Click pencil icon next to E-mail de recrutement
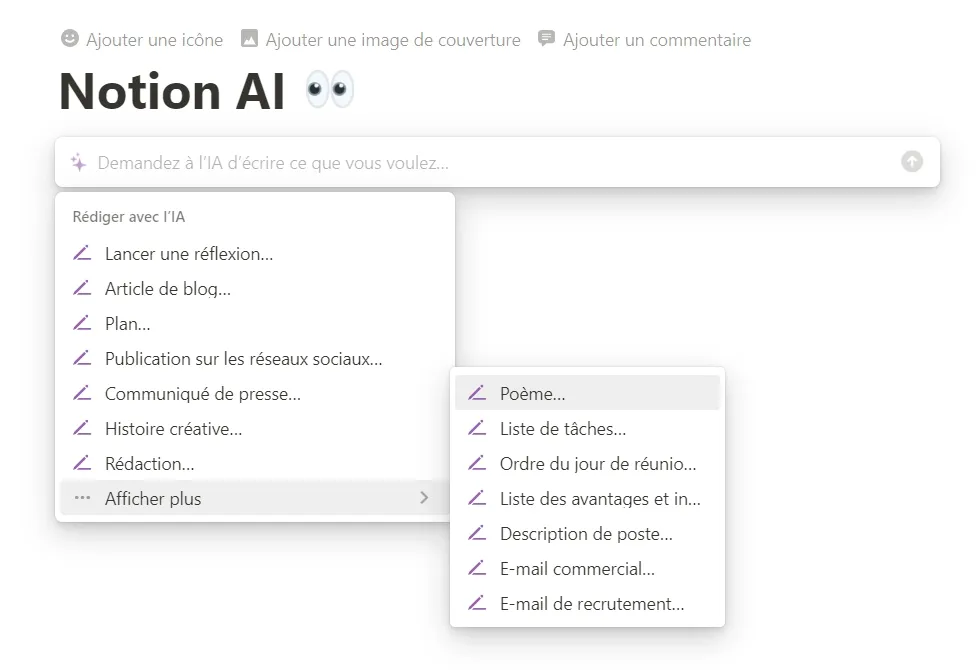The image size is (980, 670). pos(477,603)
